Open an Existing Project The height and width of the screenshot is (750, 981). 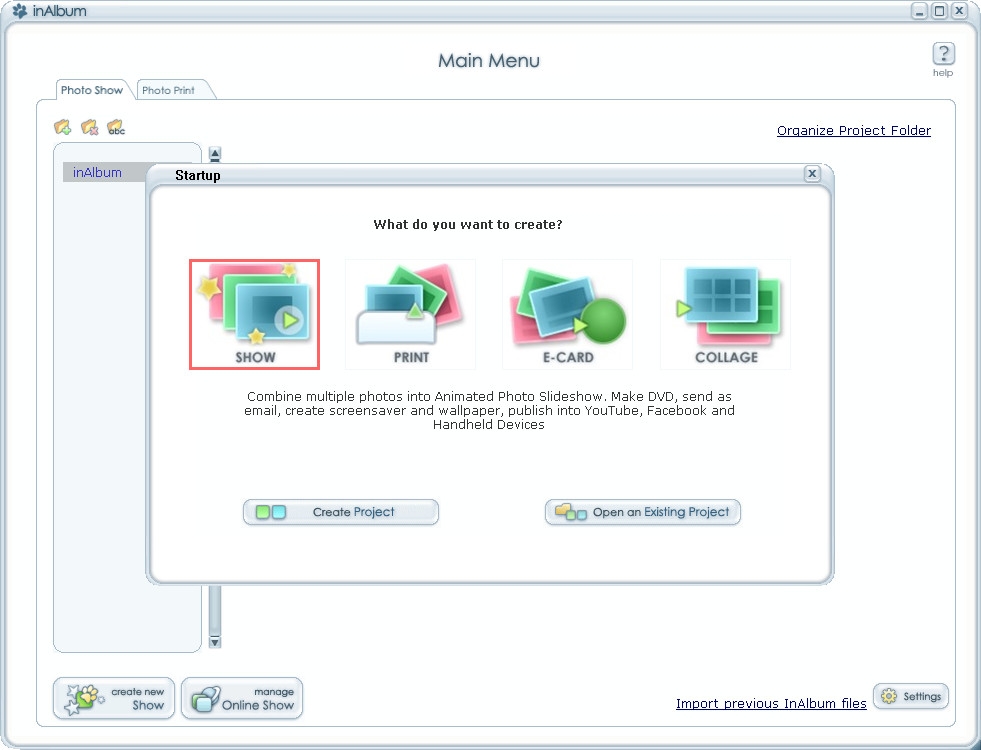coord(642,511)
